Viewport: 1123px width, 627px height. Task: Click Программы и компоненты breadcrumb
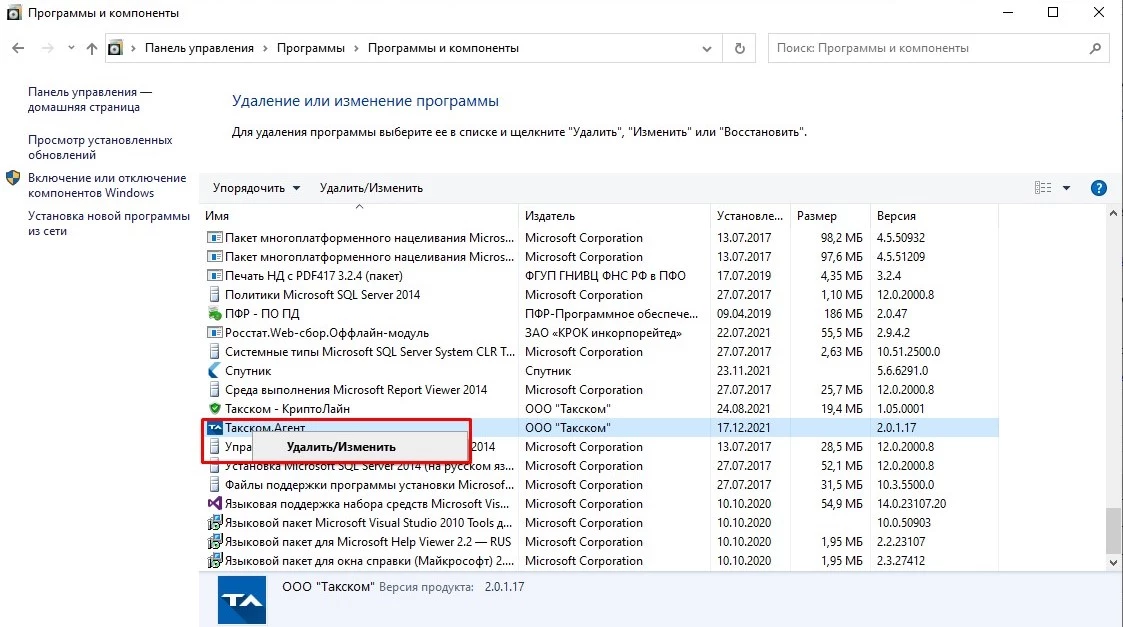click(x=443, y=48)
